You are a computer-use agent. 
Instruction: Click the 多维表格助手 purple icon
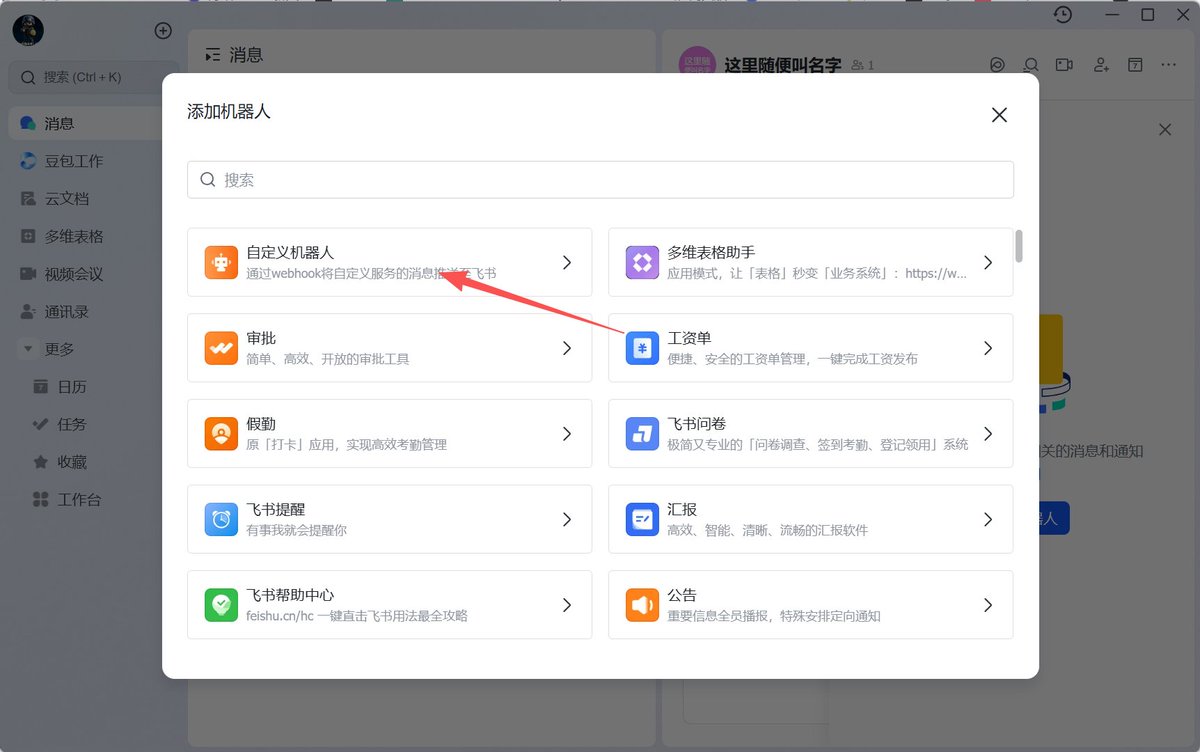point(642,262)
